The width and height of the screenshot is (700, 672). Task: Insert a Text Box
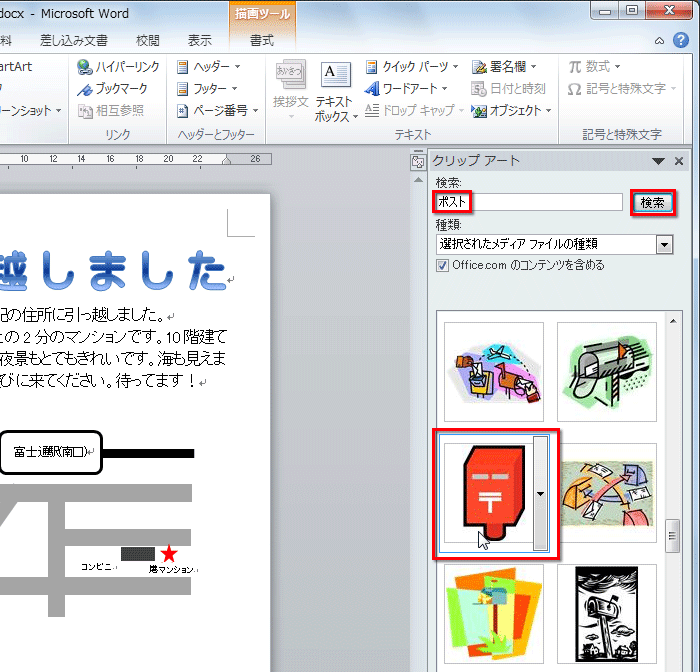click(x=336, y=92)
